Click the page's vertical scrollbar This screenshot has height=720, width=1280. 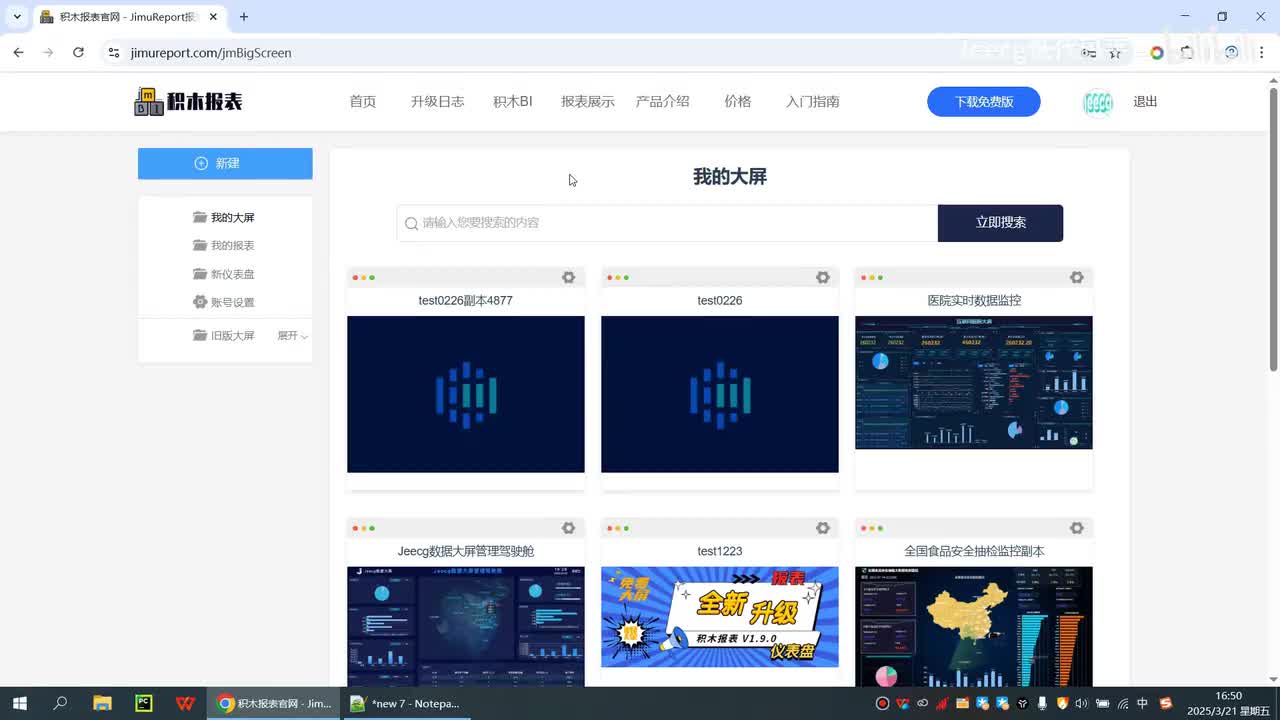(1273, 230)
